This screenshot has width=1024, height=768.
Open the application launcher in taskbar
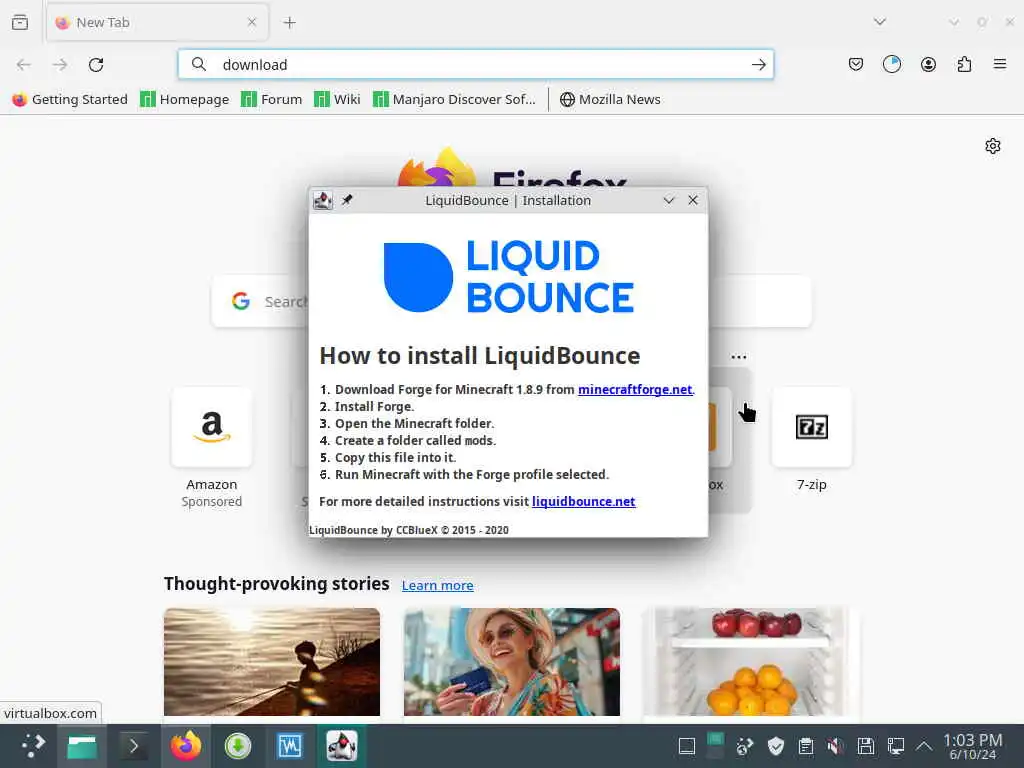[x=32, y=746]
